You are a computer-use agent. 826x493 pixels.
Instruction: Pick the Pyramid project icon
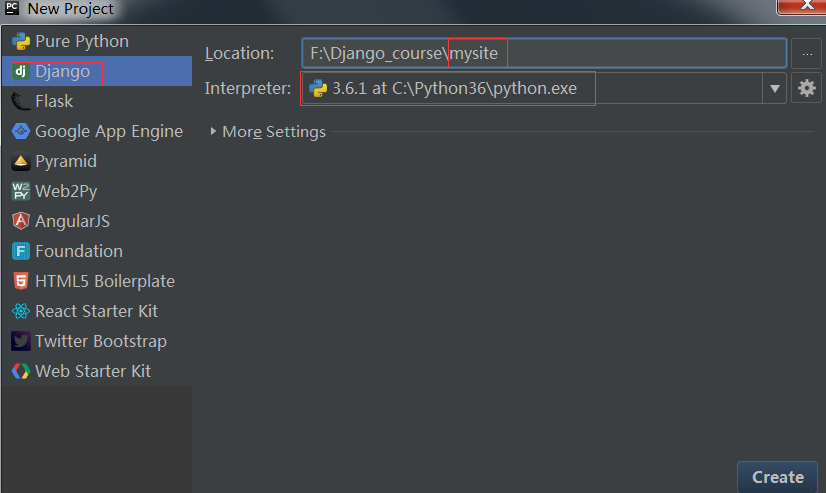[x=20, y=161]
